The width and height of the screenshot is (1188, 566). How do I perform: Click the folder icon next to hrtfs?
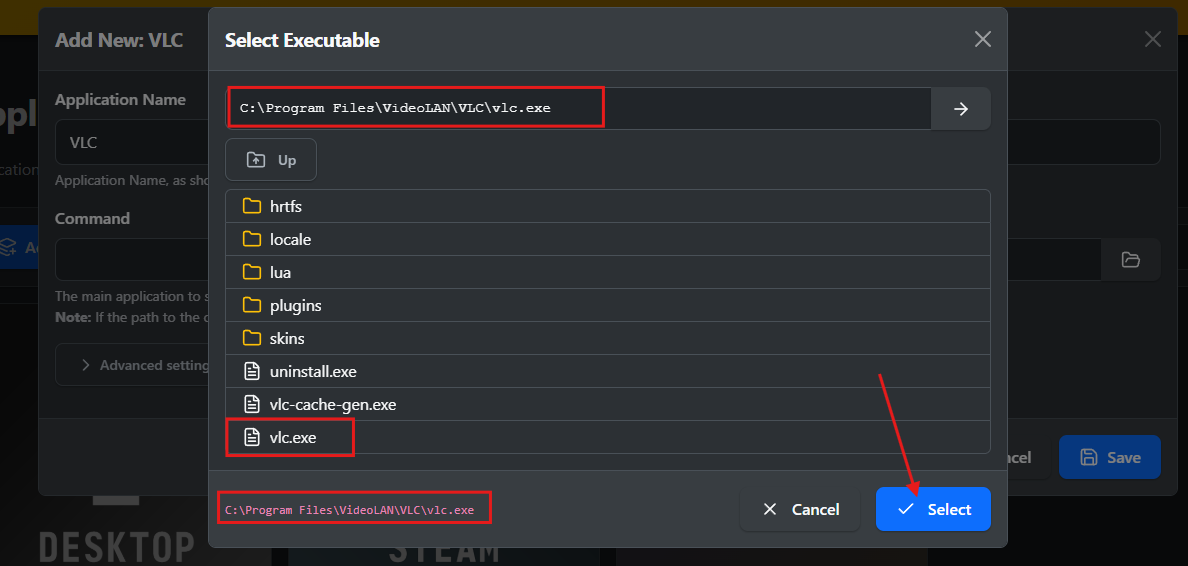252,206
